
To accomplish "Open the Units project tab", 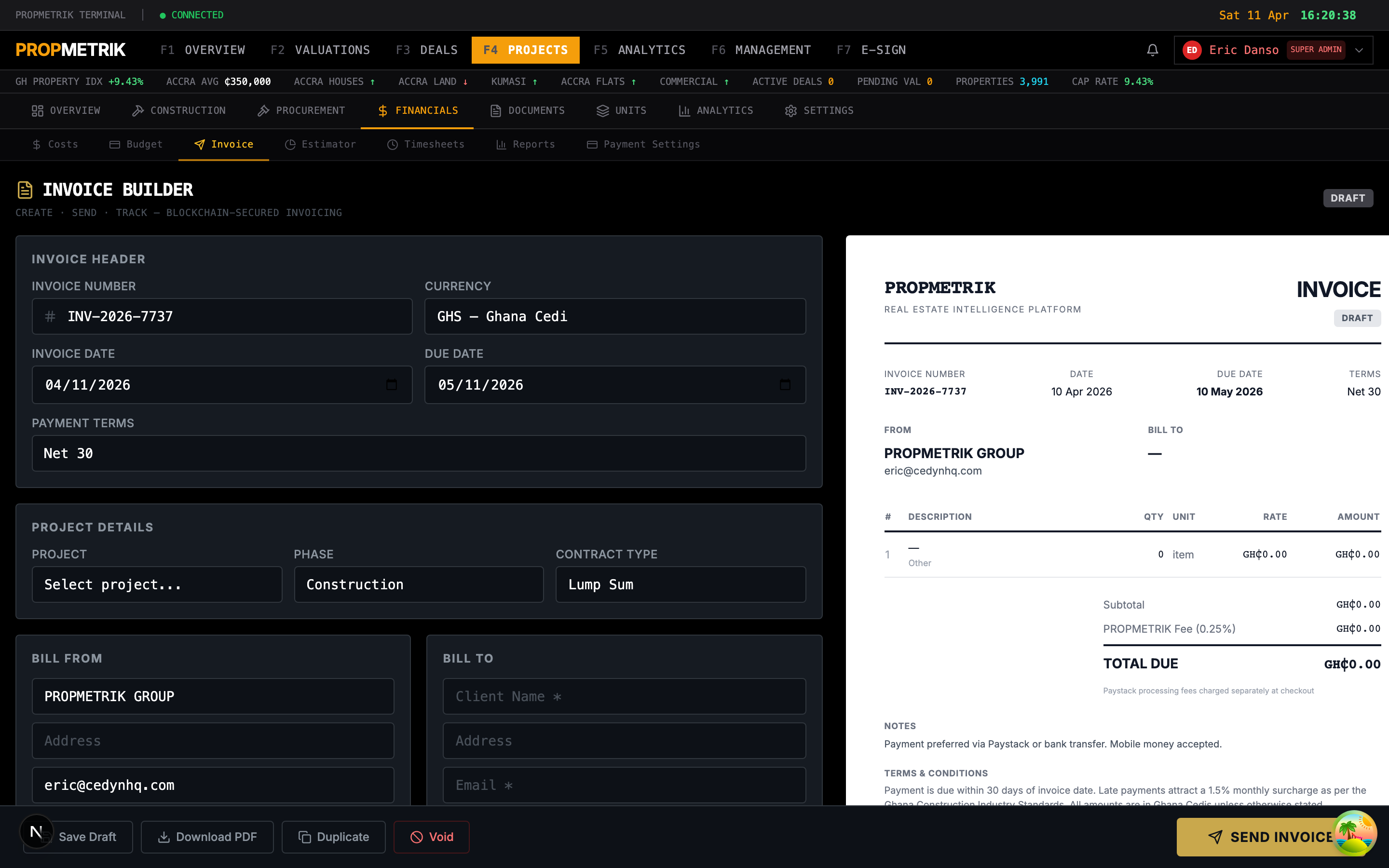I will point(622,111).
